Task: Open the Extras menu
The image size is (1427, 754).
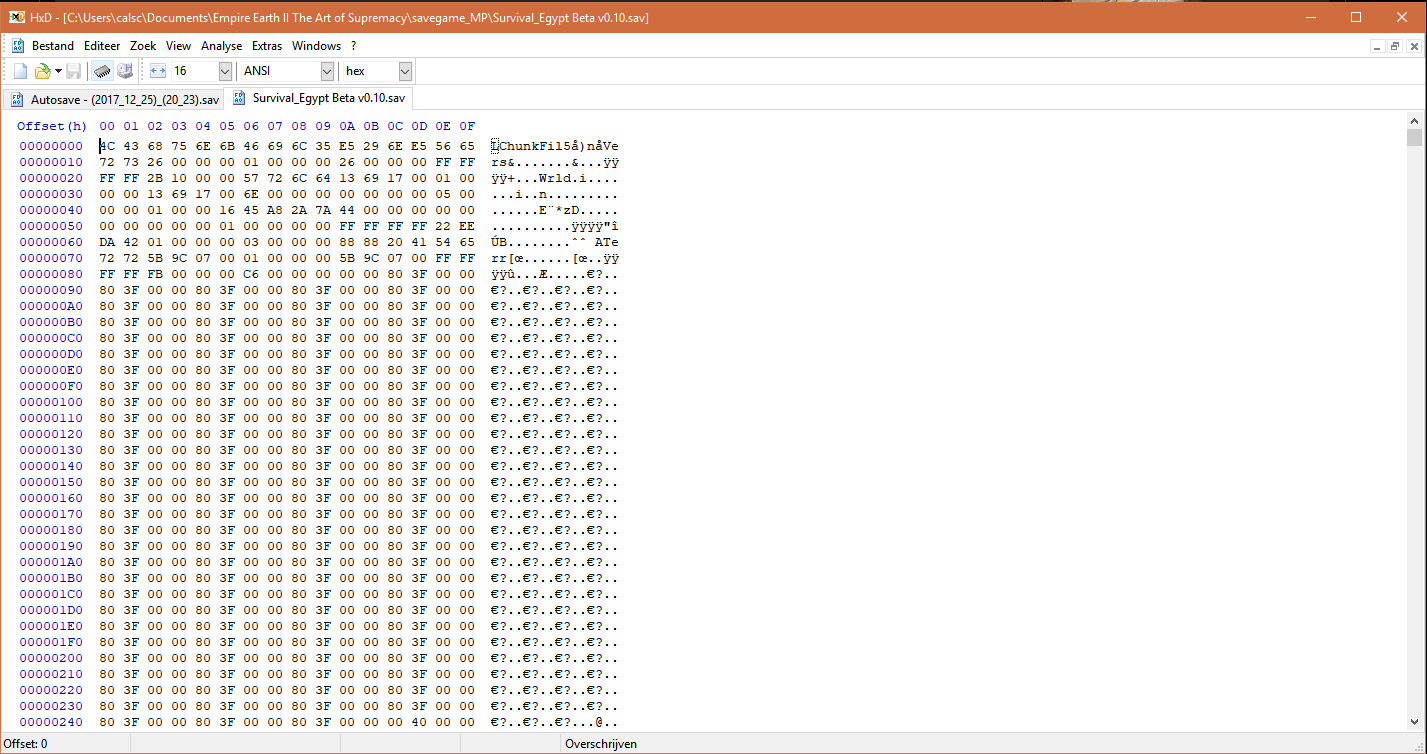Action: pyautogui.click(x=267, y=46)
